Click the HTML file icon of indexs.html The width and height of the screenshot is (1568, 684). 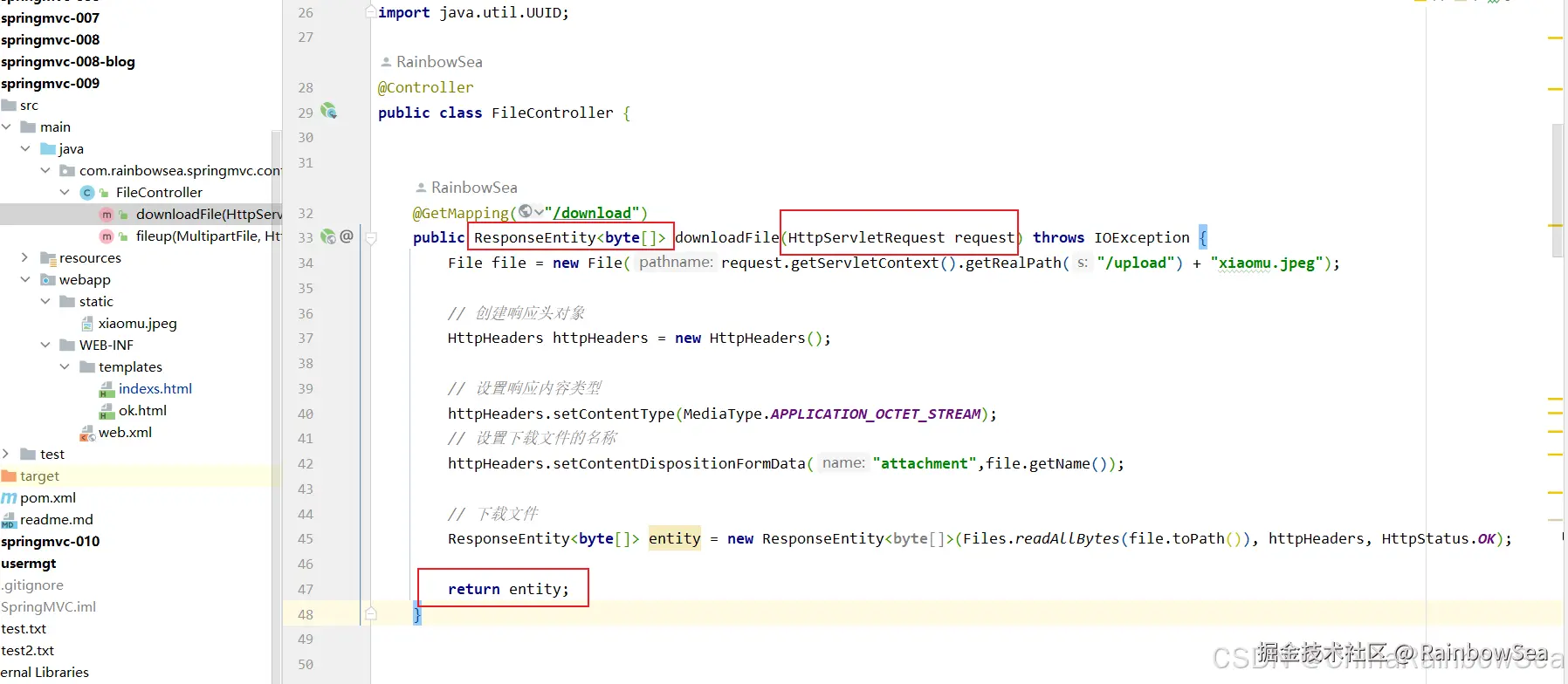point(107,389)
